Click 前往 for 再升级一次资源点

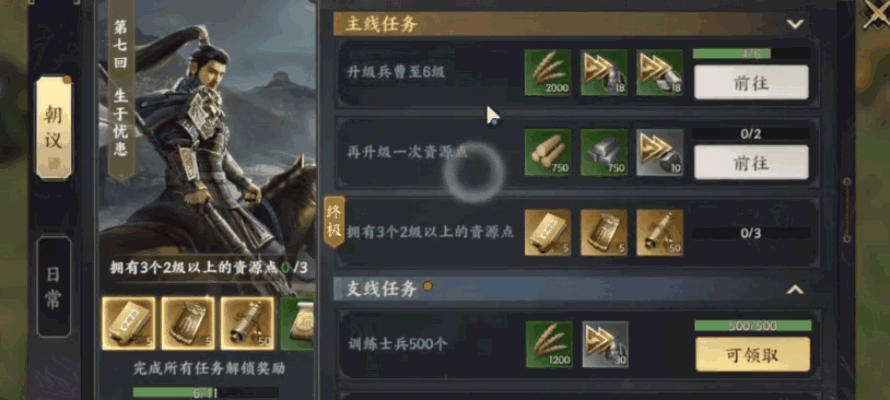[x=752, y=162]
